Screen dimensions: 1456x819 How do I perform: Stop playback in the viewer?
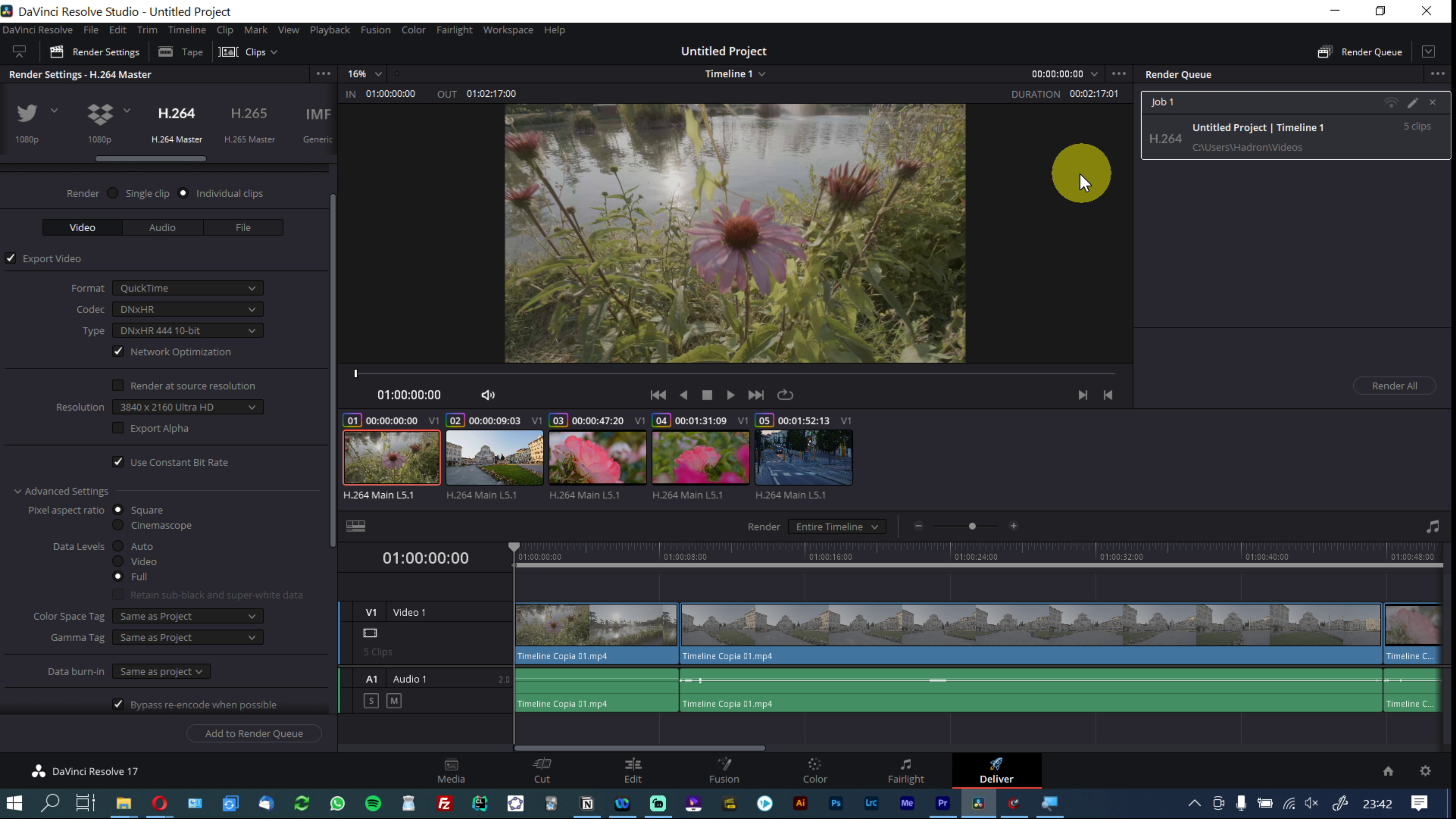point(706,395)
